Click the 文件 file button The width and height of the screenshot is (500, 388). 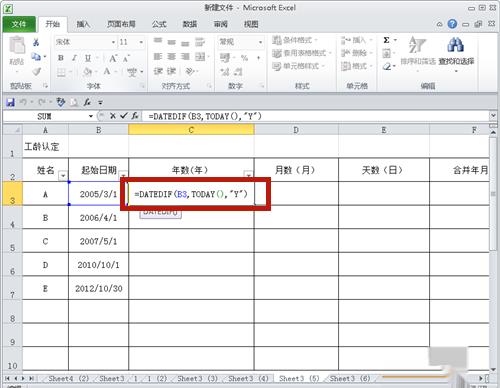coord(19,24)
